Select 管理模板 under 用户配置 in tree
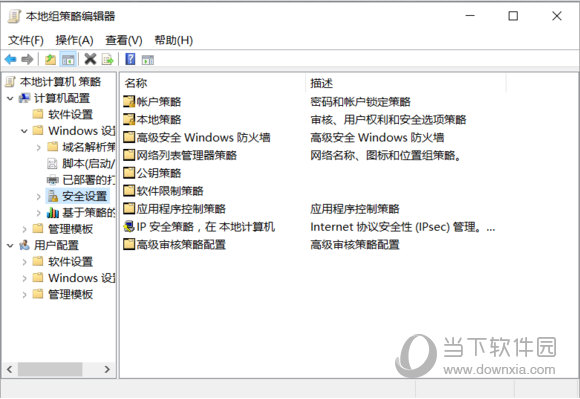The image size is (580, 399). 70,294
